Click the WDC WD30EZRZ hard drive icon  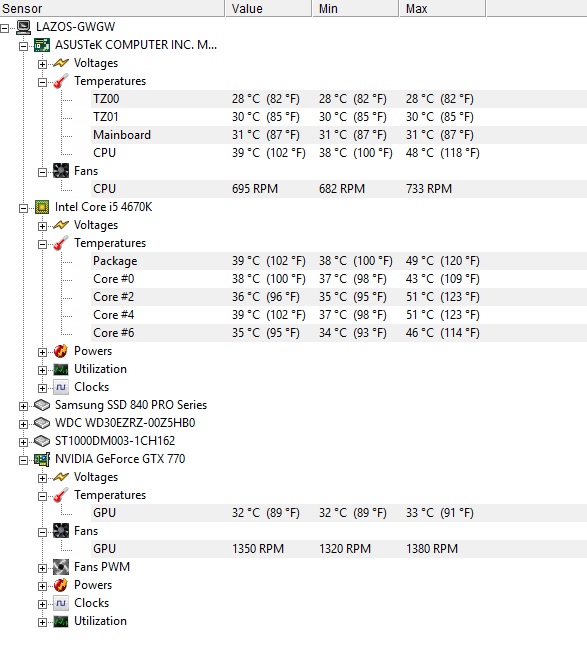[42, 423]
